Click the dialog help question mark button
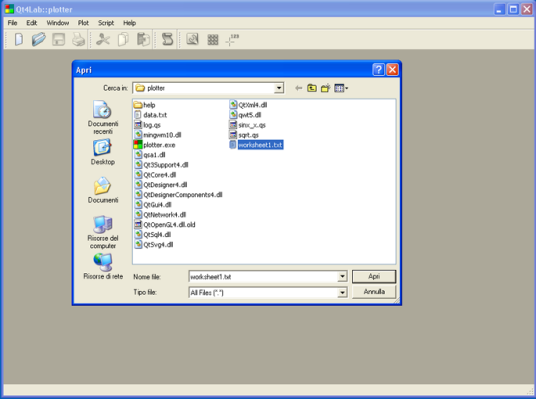The image size is (536, 399). coord(378,70)
